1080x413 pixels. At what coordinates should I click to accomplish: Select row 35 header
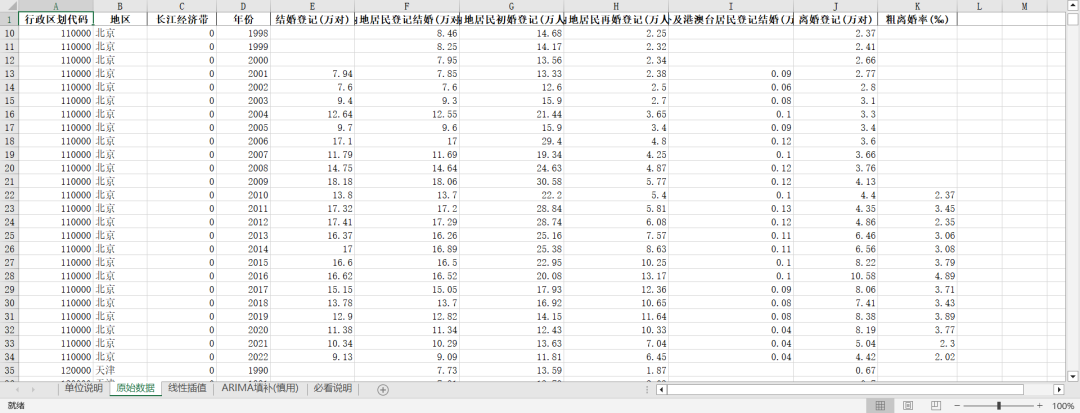coord(9,370)
